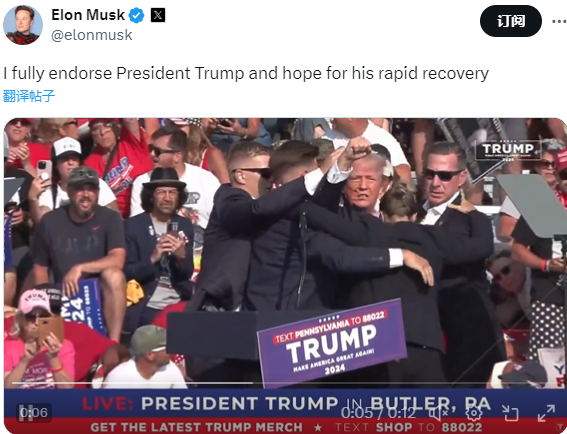
Task: Open Elon Musk's profile picture
Action: click(23, 25)
